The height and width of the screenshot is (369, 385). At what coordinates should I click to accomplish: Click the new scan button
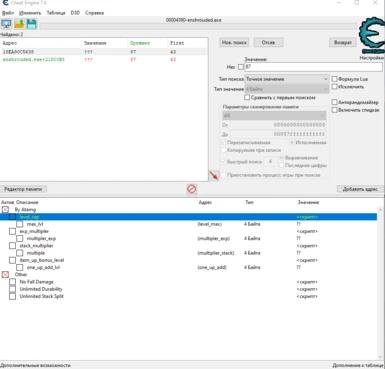pos(234,43)
